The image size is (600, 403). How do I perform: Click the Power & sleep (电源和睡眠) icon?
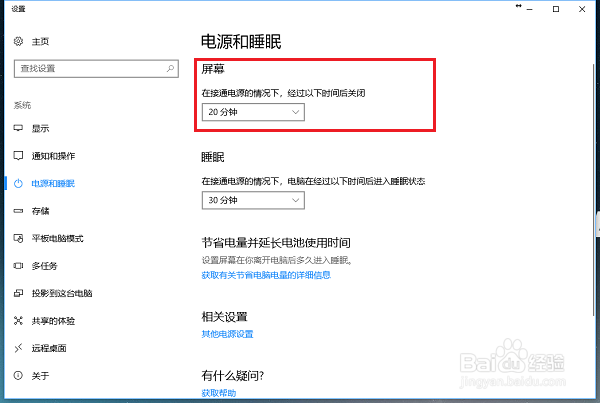click(18, 183)
